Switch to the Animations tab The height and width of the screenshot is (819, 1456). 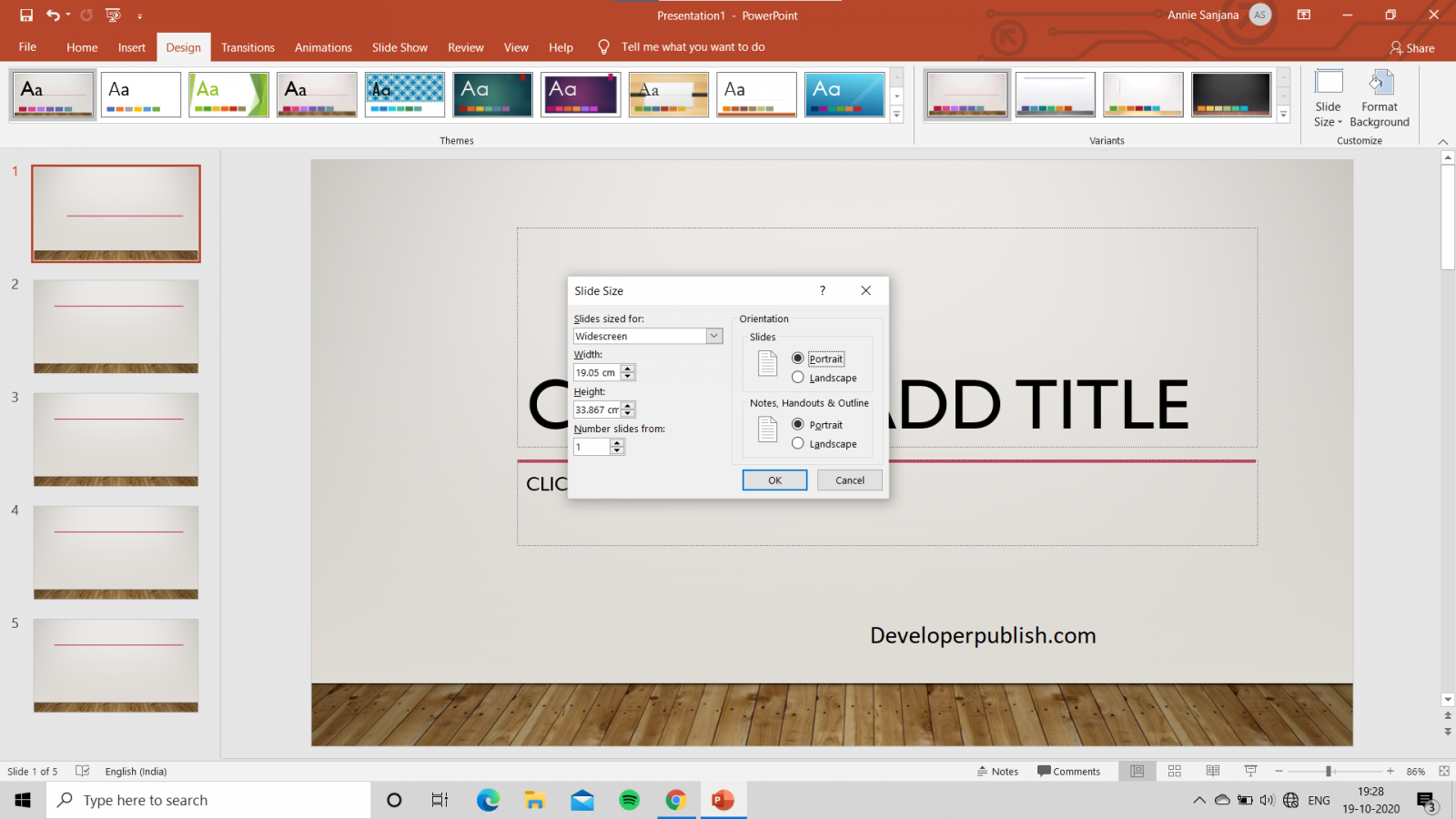point(323,47)
